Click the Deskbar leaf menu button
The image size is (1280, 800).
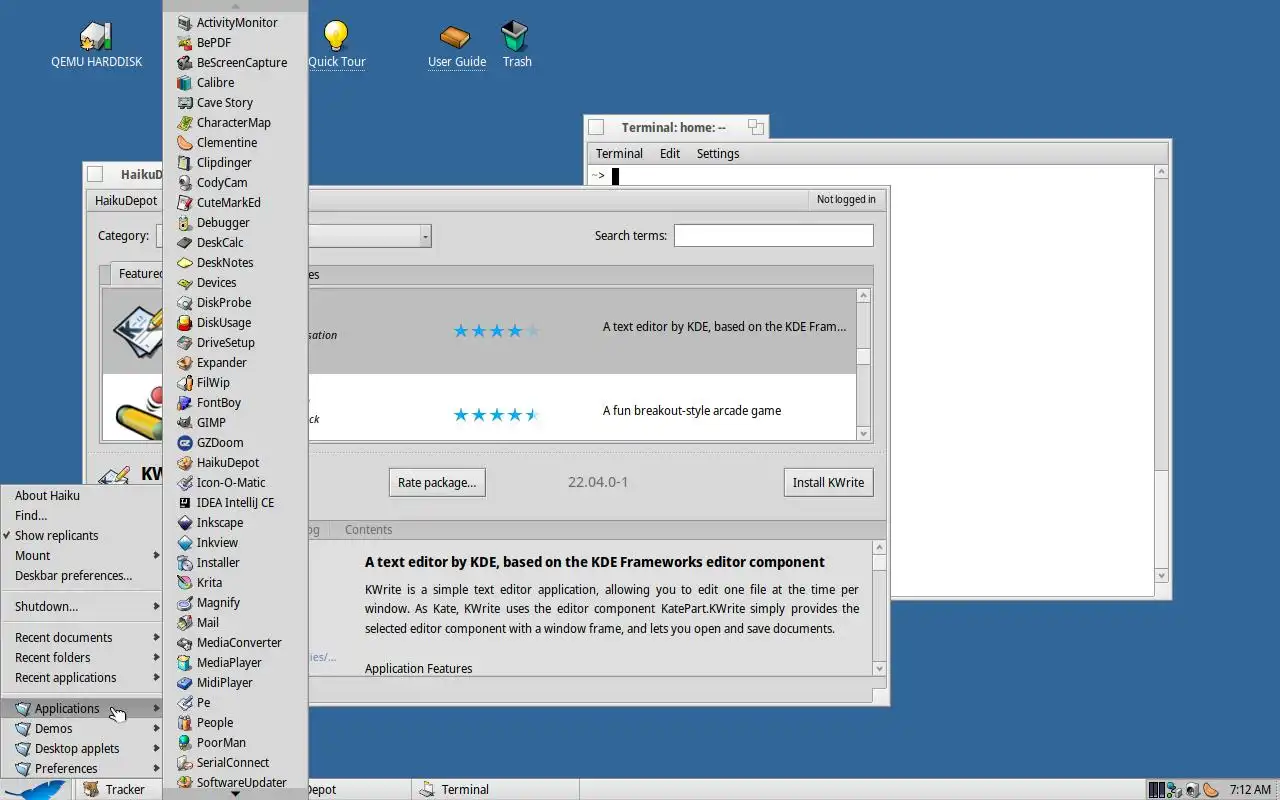[36, 789]
